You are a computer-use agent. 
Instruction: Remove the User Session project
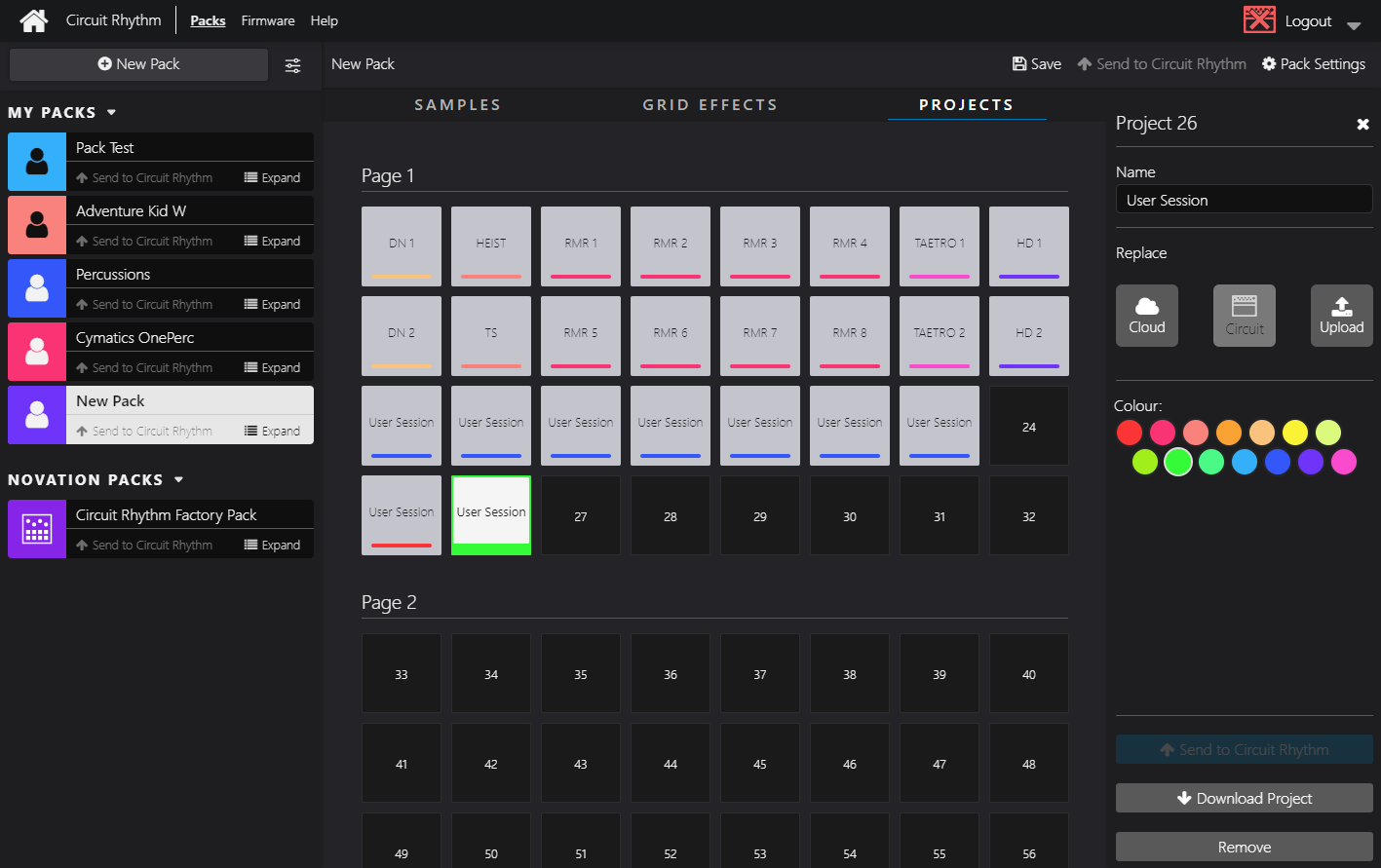1244,847
